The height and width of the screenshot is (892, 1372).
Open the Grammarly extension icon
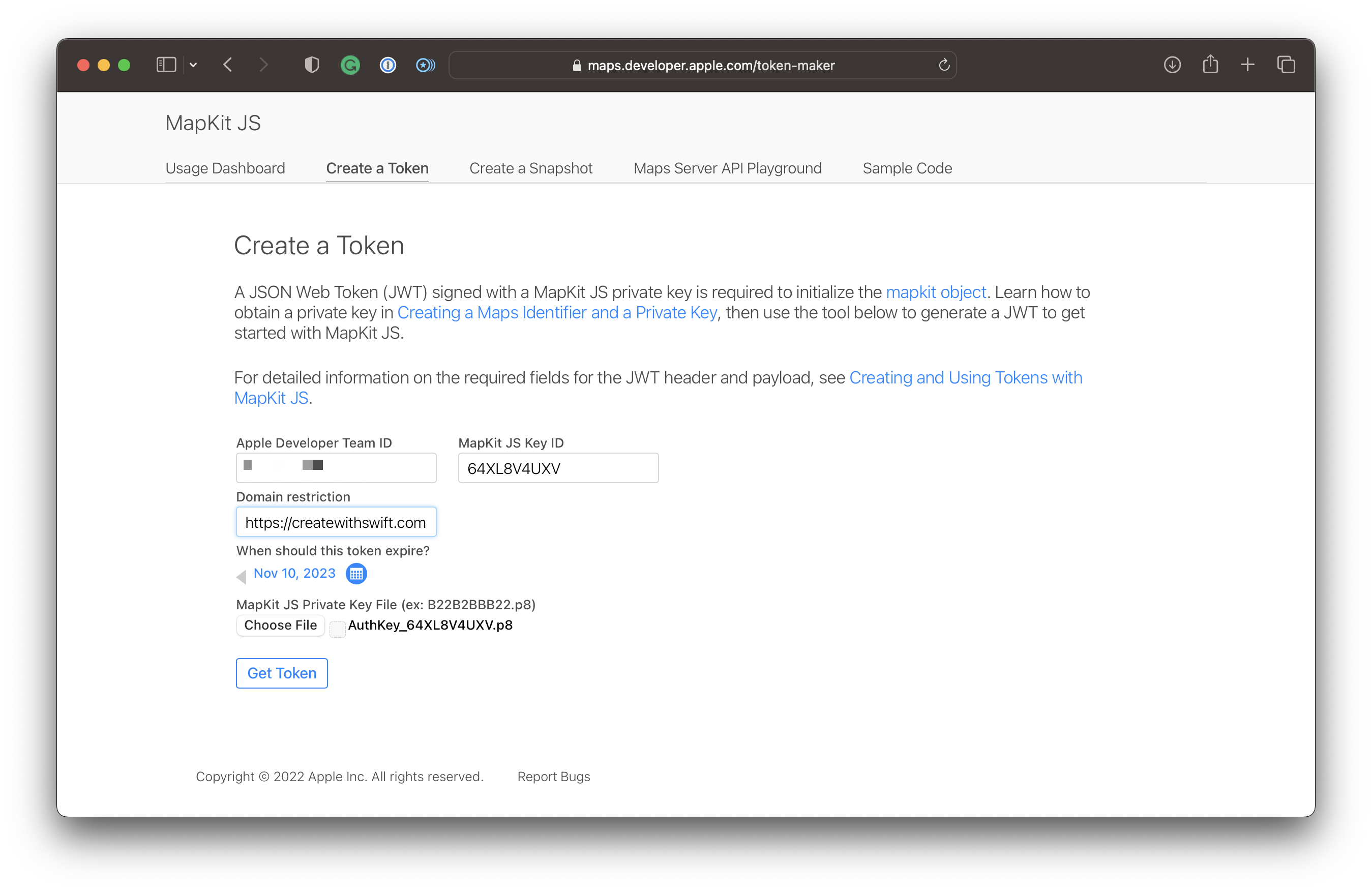pos(350,65)
